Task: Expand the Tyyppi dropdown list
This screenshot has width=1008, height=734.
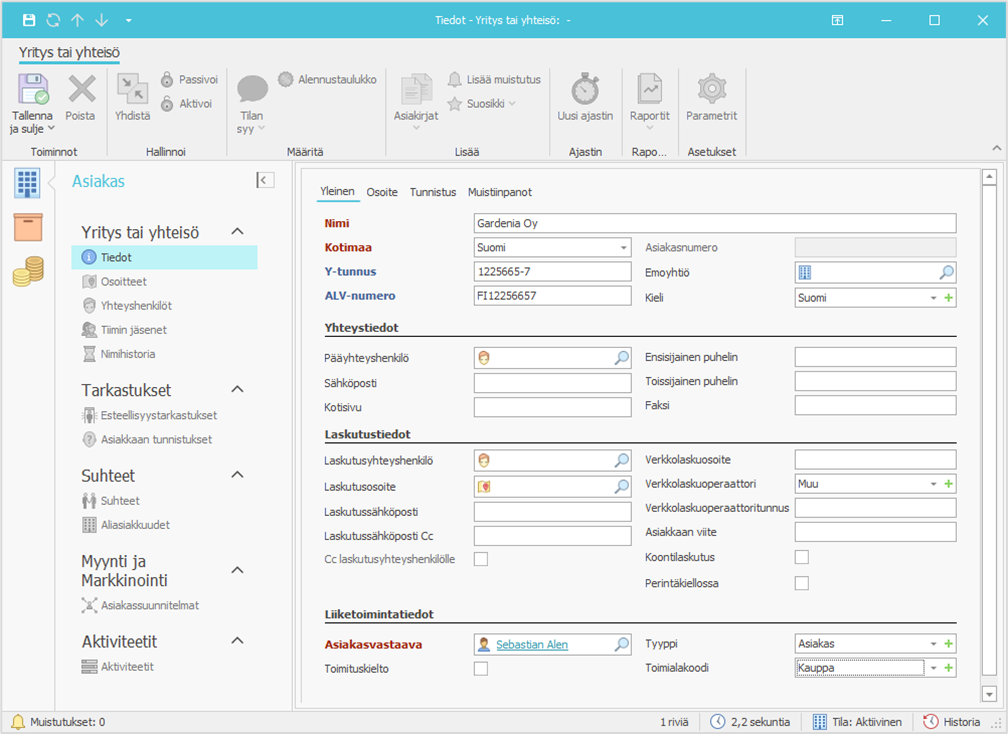Action: click(x=933, y=644)
